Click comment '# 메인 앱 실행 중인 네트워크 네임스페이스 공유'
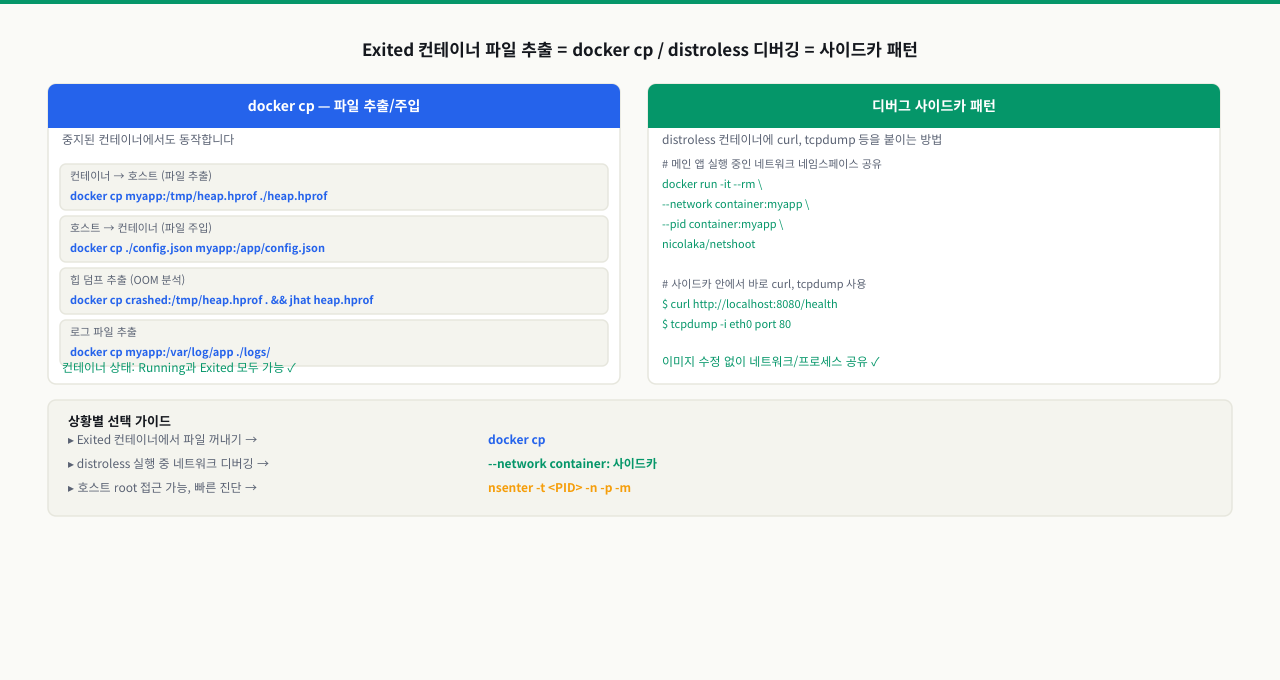This screenshot has width=1280, height=680. point(772,164)
